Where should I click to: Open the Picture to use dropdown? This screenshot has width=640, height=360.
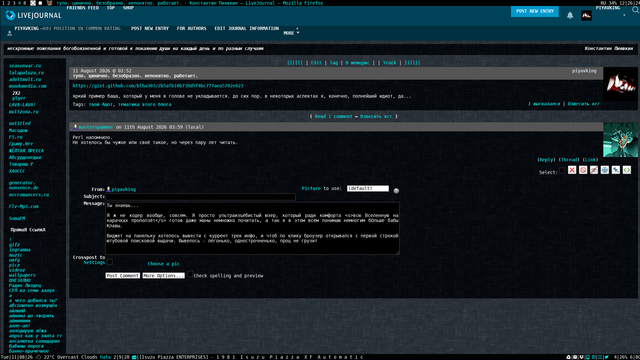[368, 189]
